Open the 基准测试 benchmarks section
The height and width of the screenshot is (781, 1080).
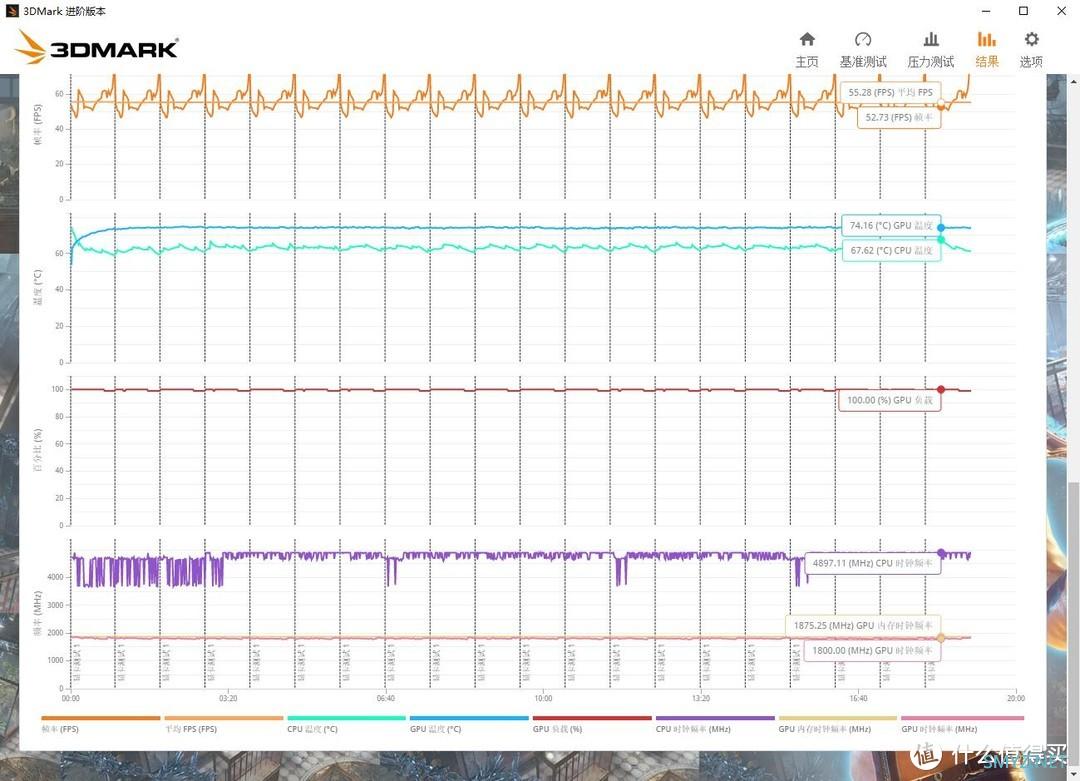862,50
